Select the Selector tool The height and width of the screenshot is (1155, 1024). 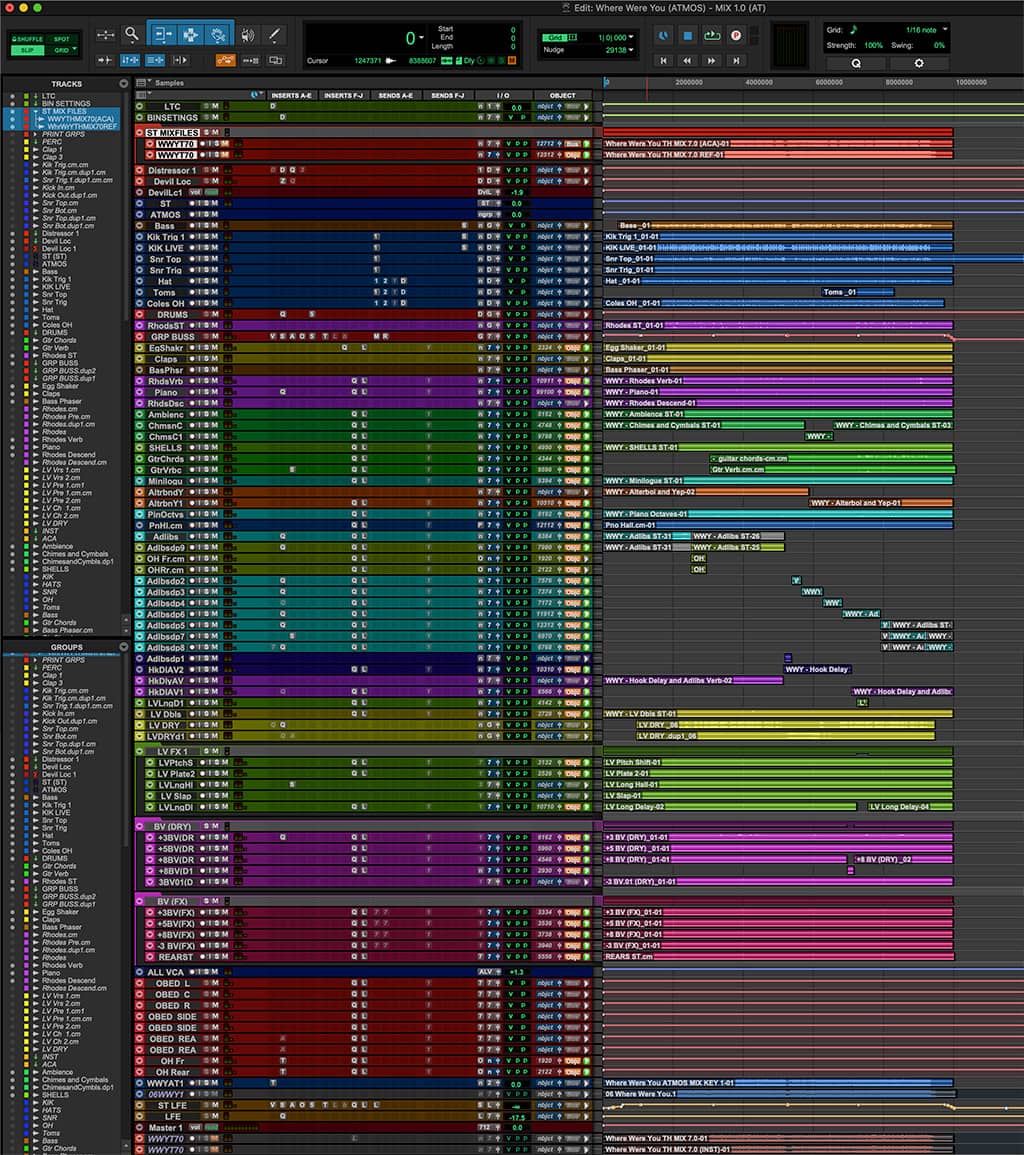(x=190, y=35)
